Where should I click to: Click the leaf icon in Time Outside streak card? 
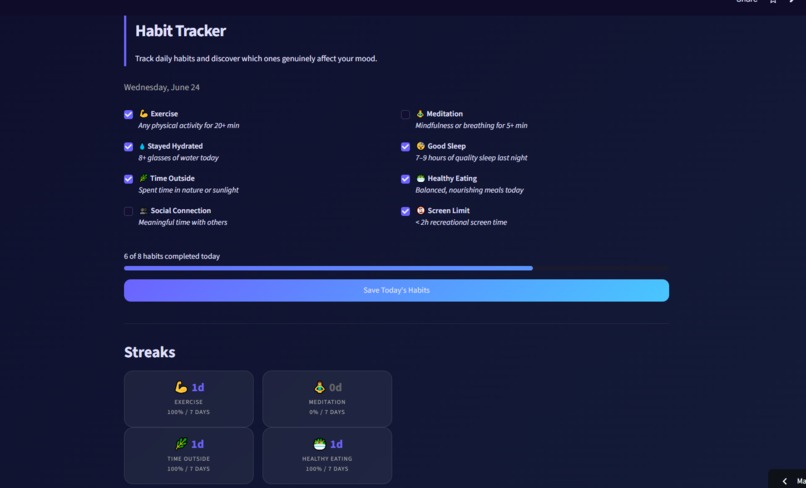181,443
